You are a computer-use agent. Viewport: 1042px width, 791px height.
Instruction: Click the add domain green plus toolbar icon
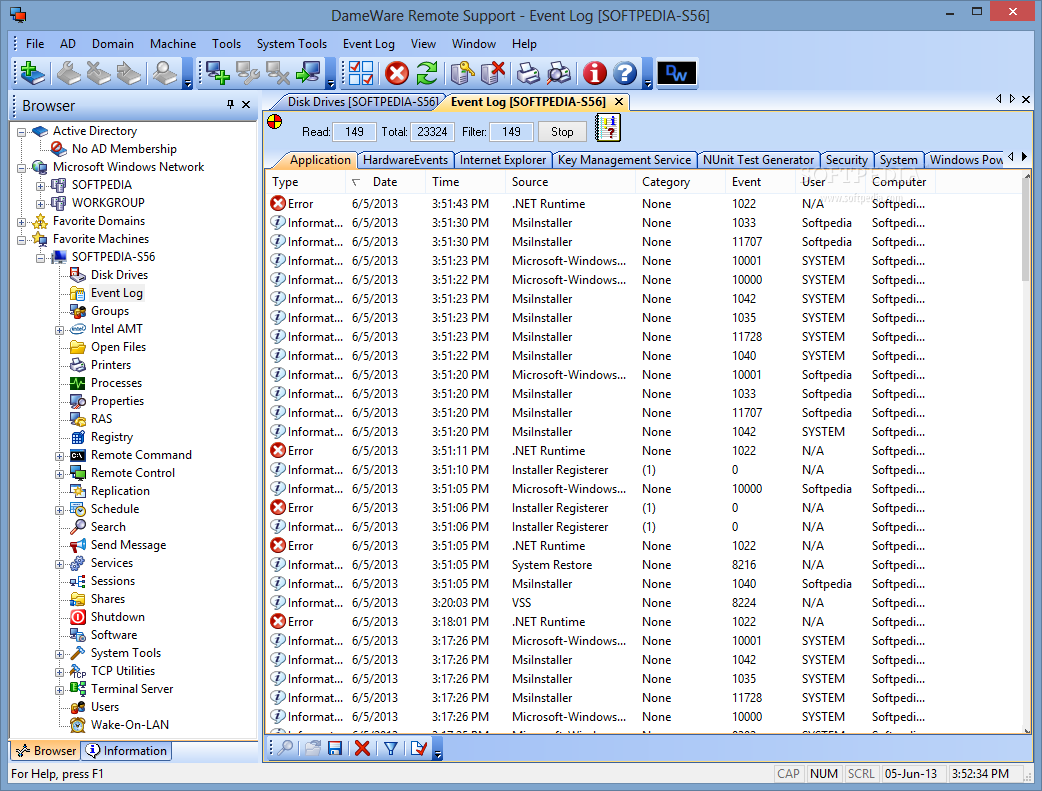coord(32,73)
